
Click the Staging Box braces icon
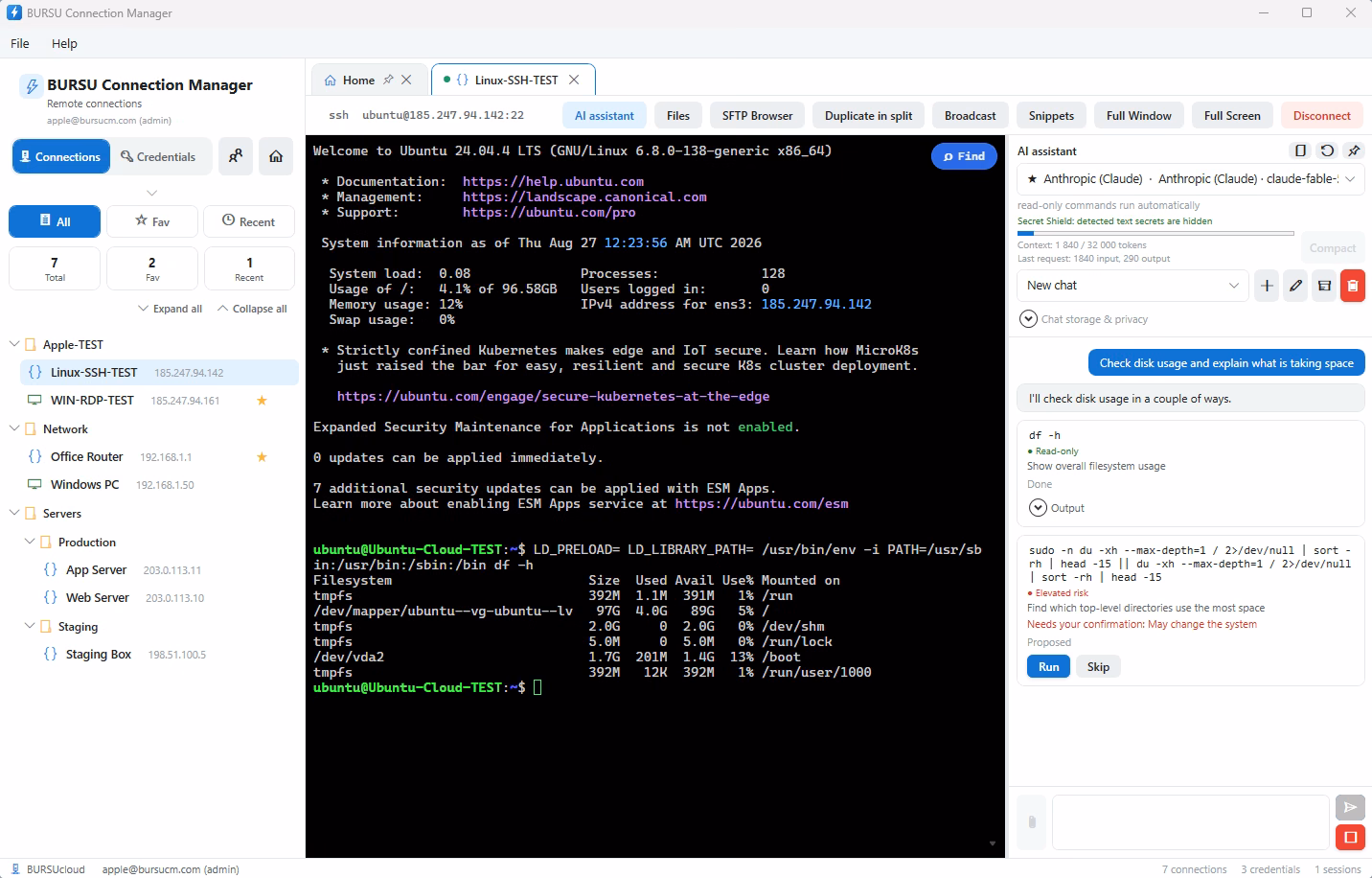(x=51, y=654)
